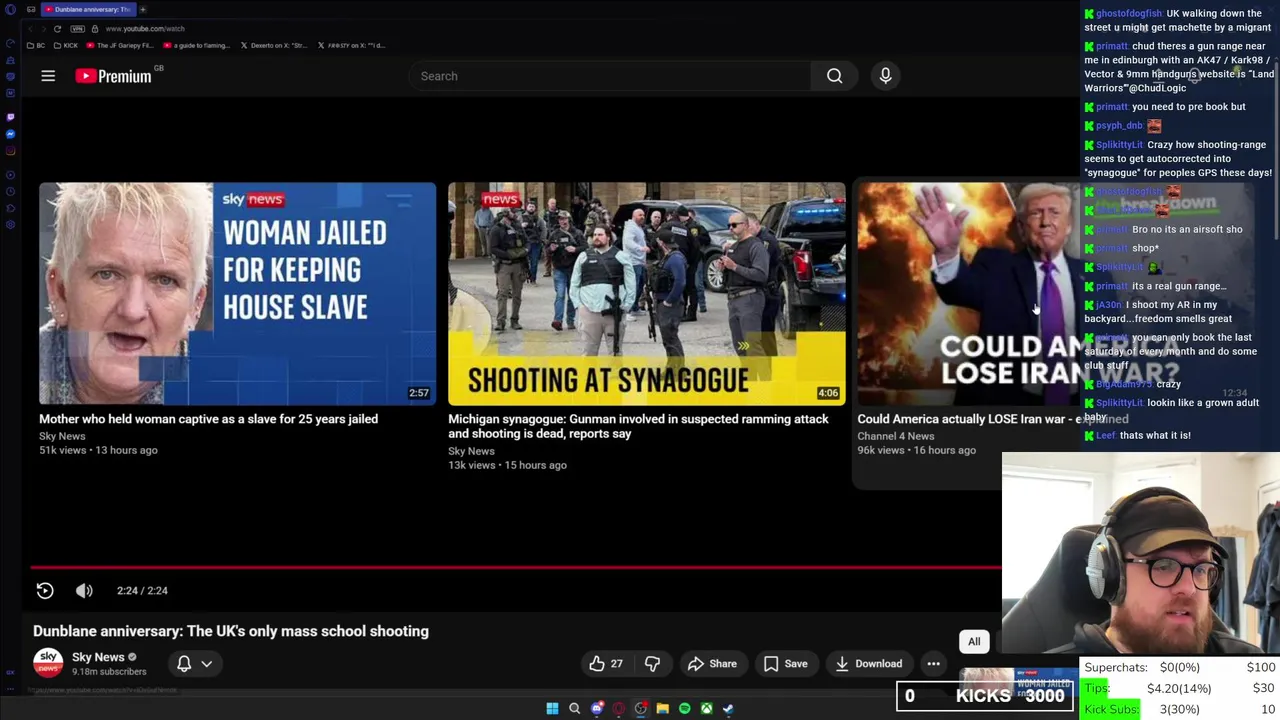Image resolution: width=1280 pixels, height=720 pixels.
Task: Open Messenger in the browser sidebar
Action: 10,134
